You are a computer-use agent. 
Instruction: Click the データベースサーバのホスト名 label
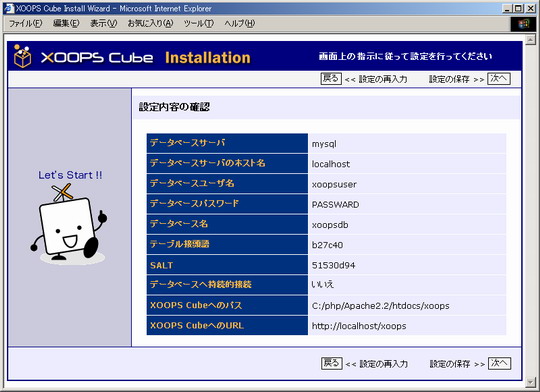click(x=208, y=163)
